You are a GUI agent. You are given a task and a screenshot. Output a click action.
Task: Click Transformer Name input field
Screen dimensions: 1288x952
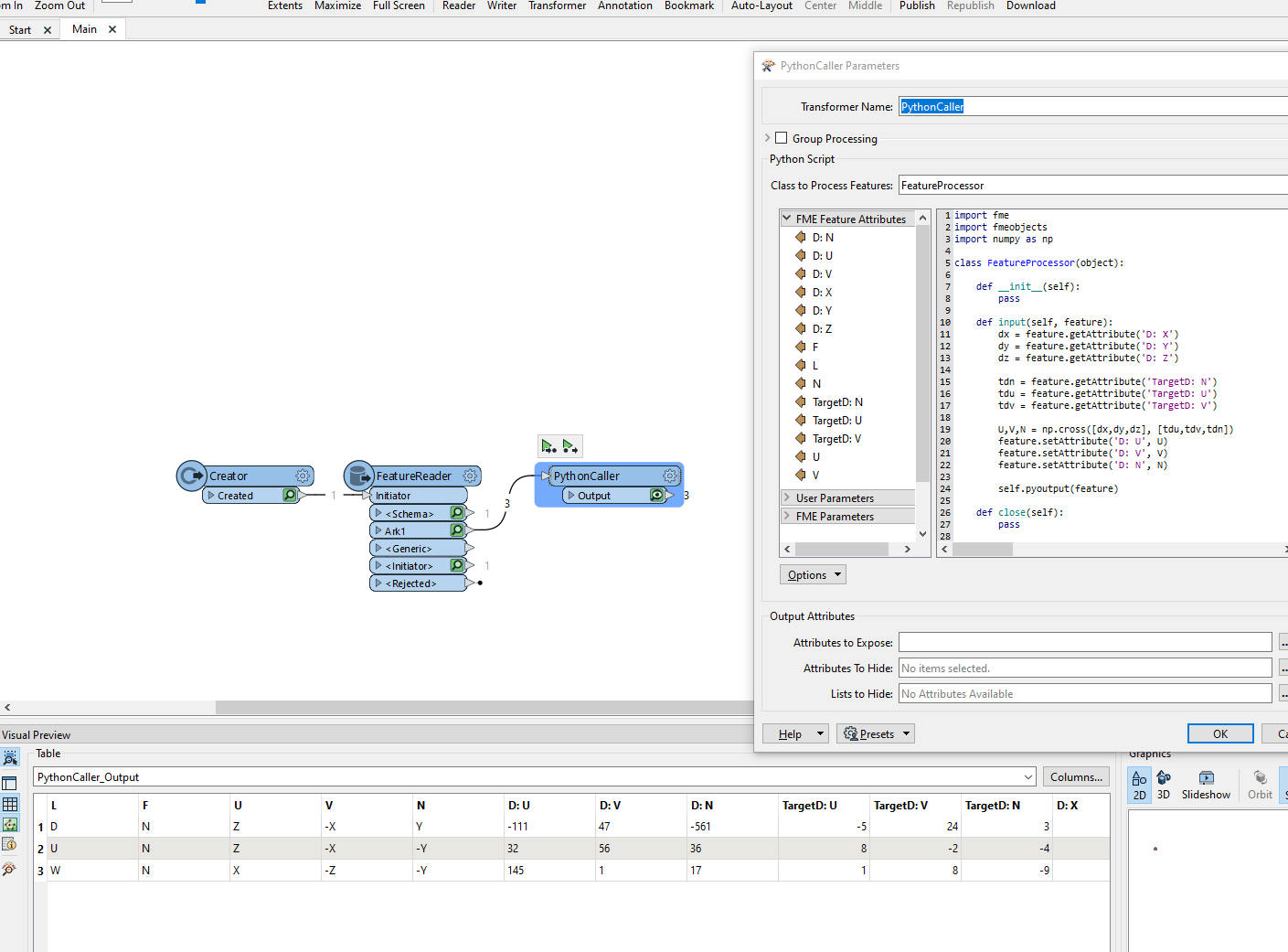[1093, 106]
